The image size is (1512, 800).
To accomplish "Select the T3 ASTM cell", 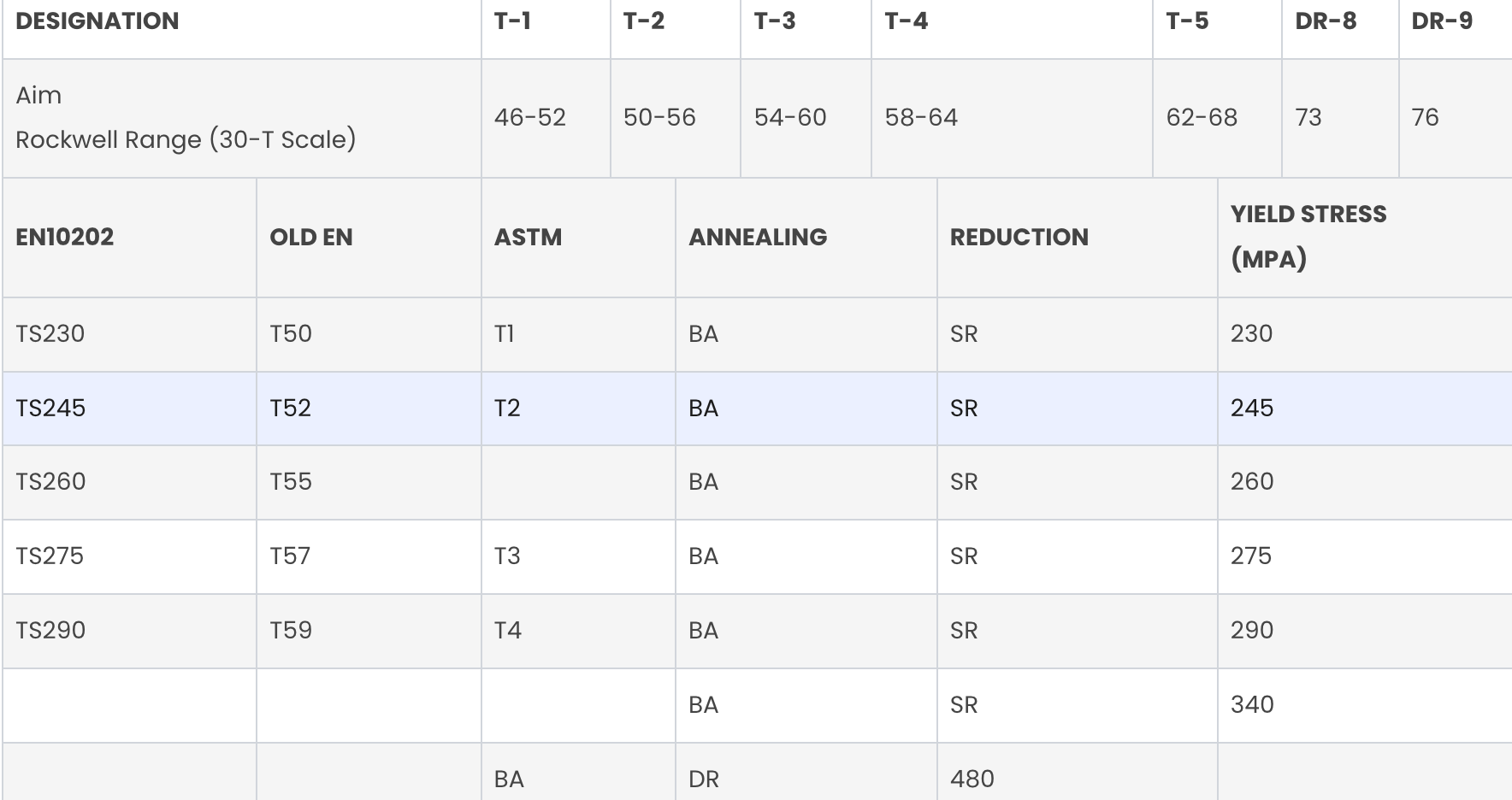I will coord(578,556).
